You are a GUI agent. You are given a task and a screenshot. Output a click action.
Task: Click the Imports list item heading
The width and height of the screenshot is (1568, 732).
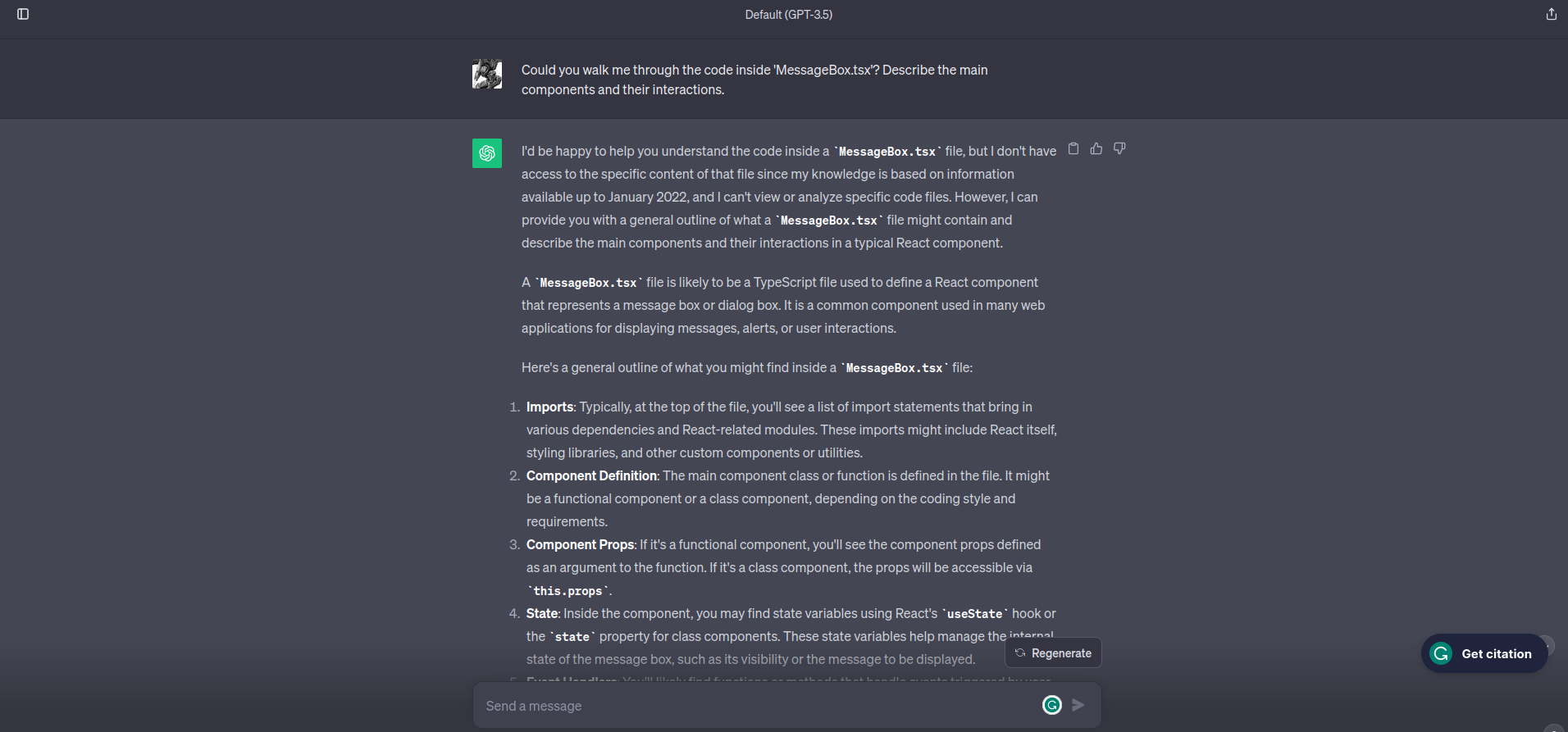pos(549,407)
